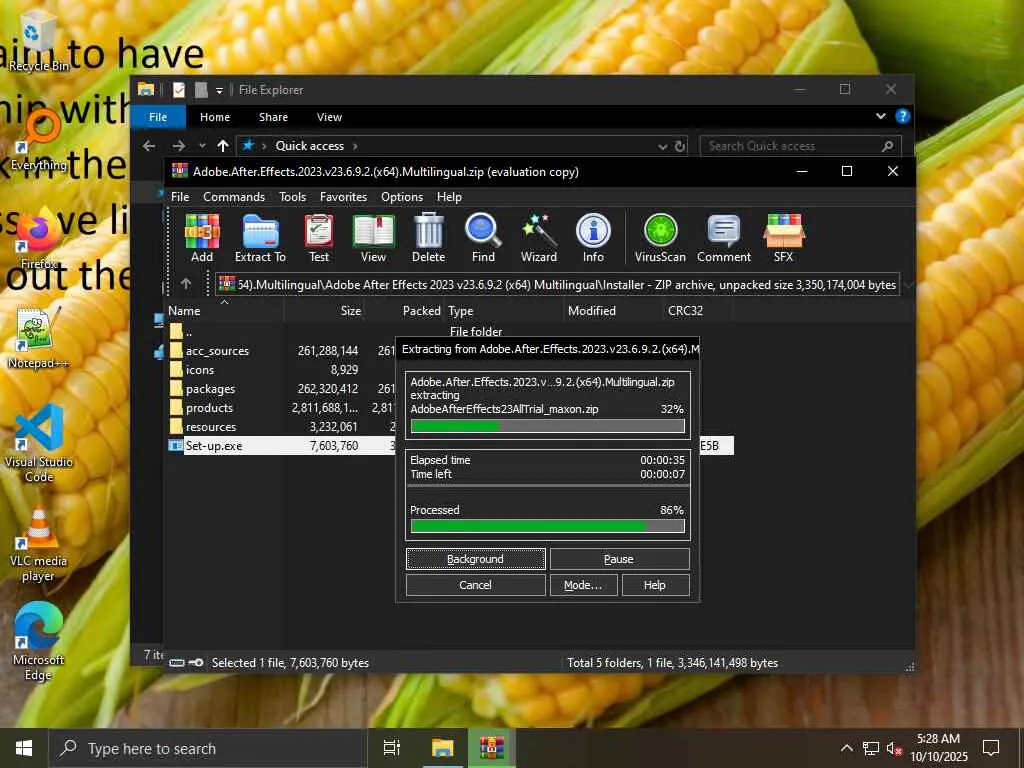Open the Options menu
Viewport: 1024px width, 768px height.
(x=402, y=197)
